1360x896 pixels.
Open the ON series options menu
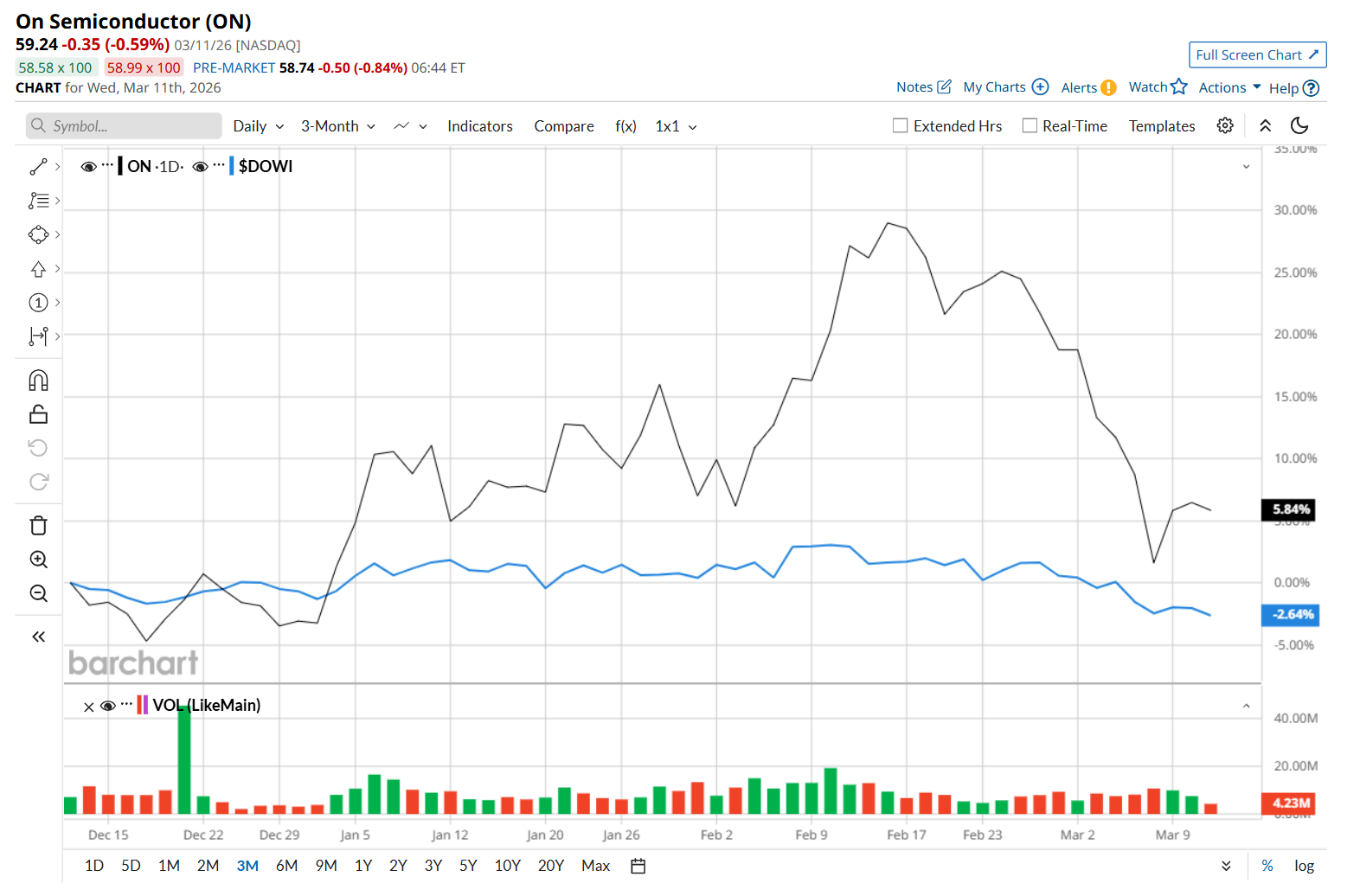click(x=107, y=165)
